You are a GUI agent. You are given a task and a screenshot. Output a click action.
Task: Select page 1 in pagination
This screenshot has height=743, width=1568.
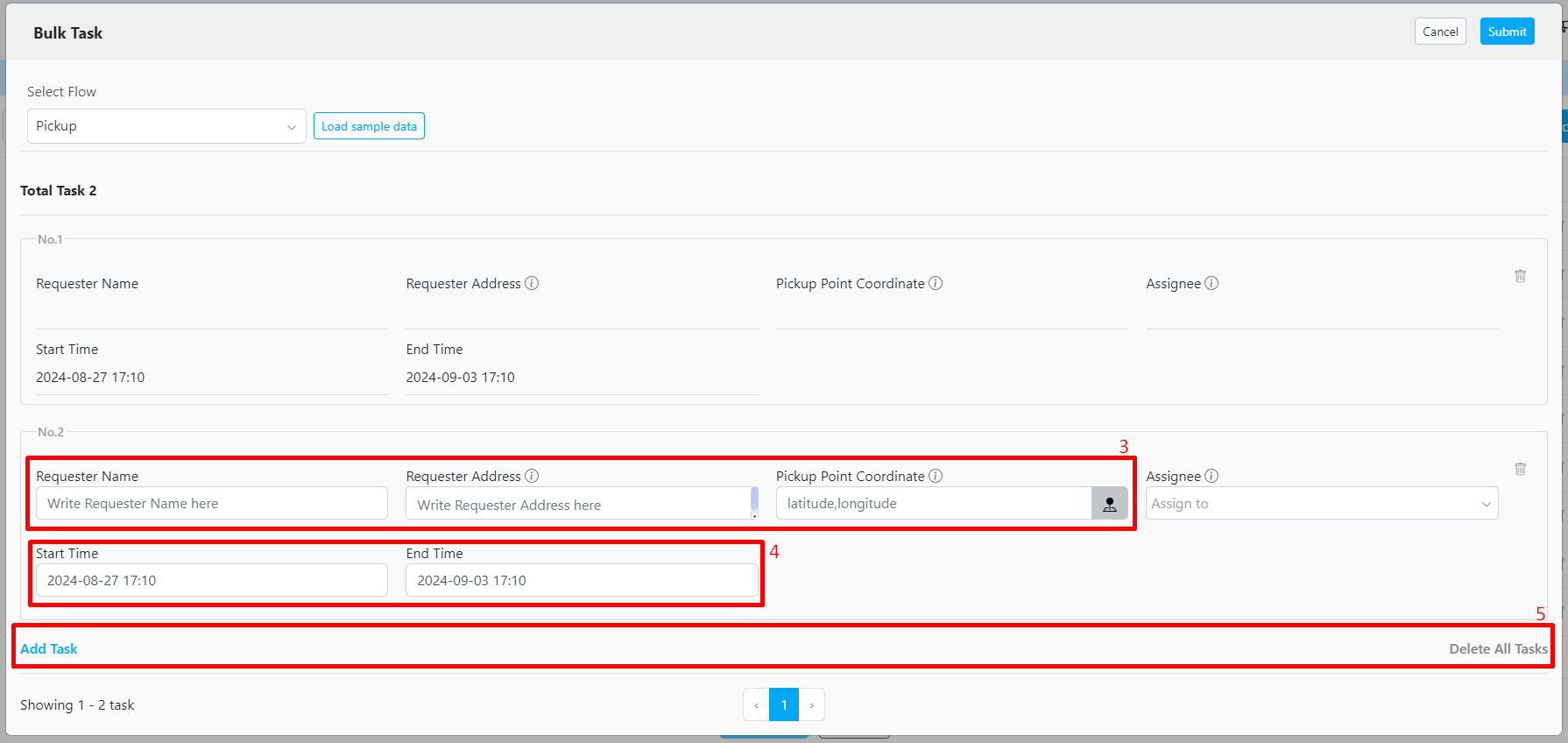point(784,704)
